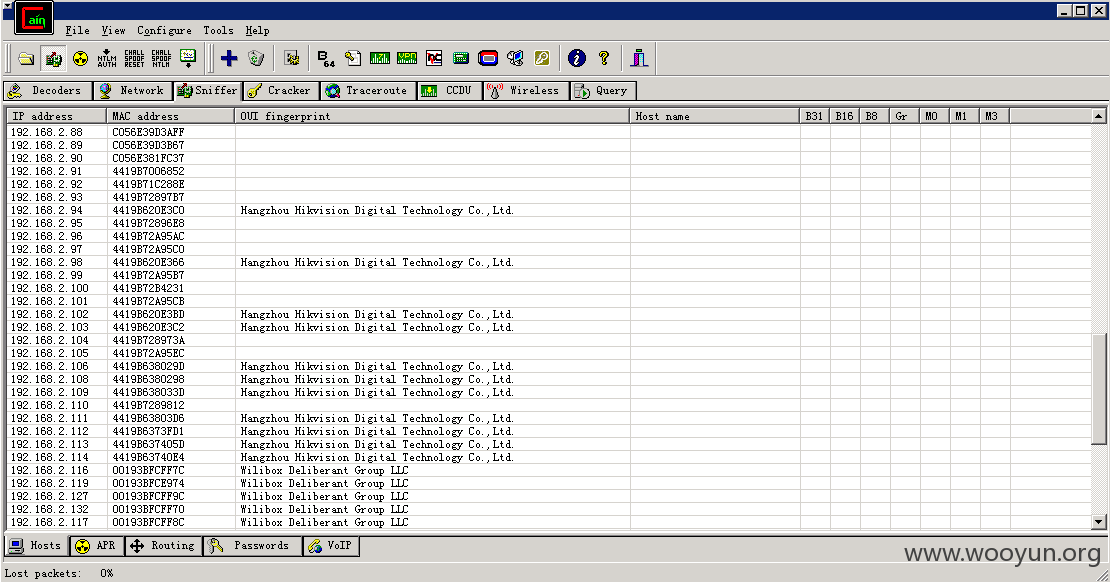Select MAC address C056E381FC37
Image resolution: width=1110 pixels, height=582 pixels.
tap(148, 159)
